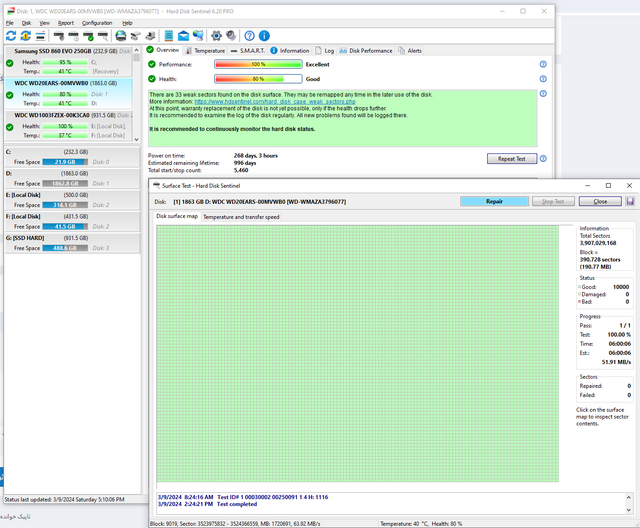Click the Help question mark toolbar icon
Screen dimensions: 640x528
249,36
